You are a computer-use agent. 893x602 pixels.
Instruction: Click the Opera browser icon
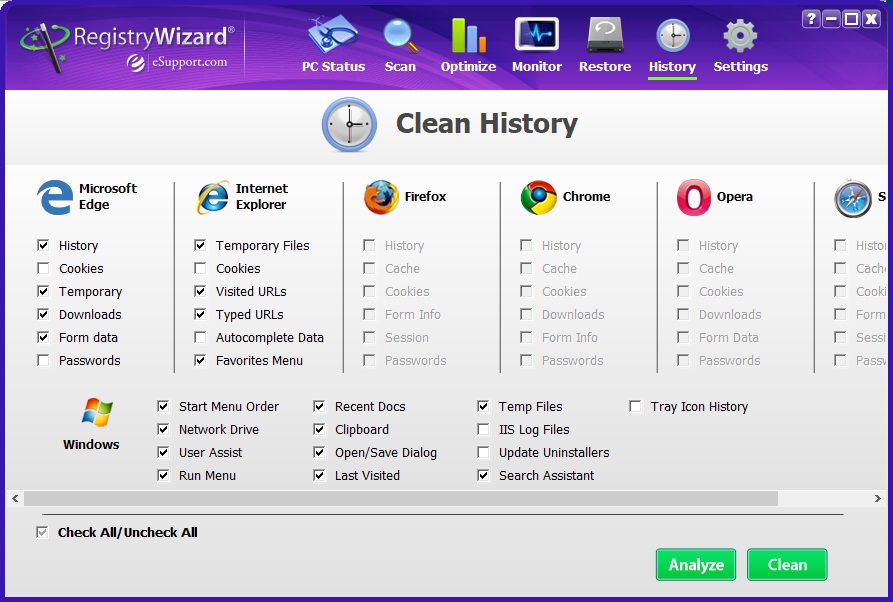point(694,197)
